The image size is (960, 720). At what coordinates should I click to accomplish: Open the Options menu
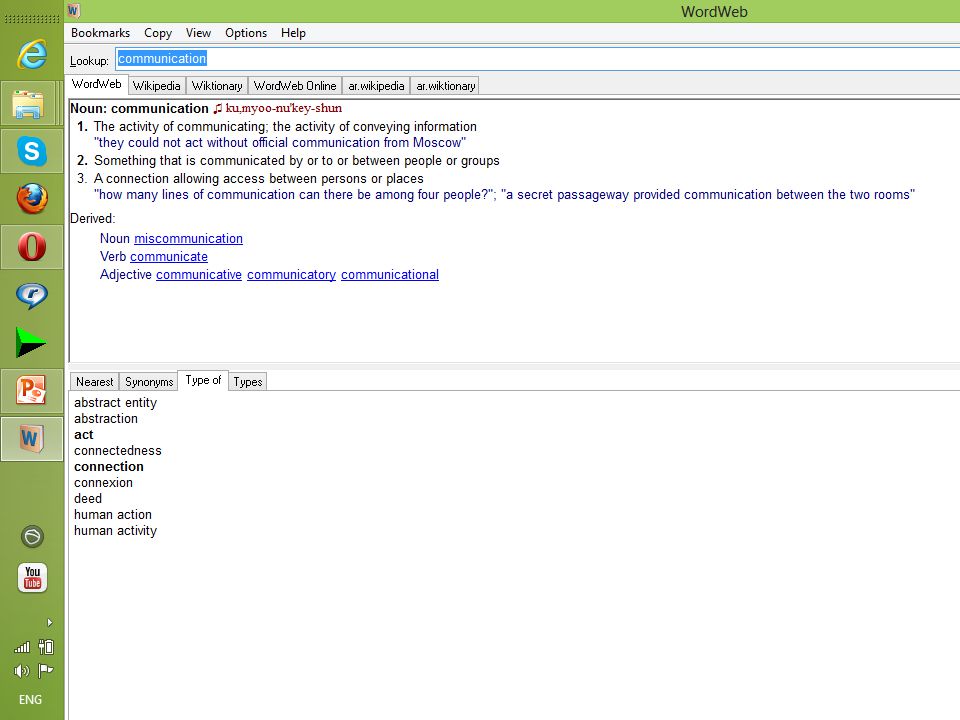[246, 33]
